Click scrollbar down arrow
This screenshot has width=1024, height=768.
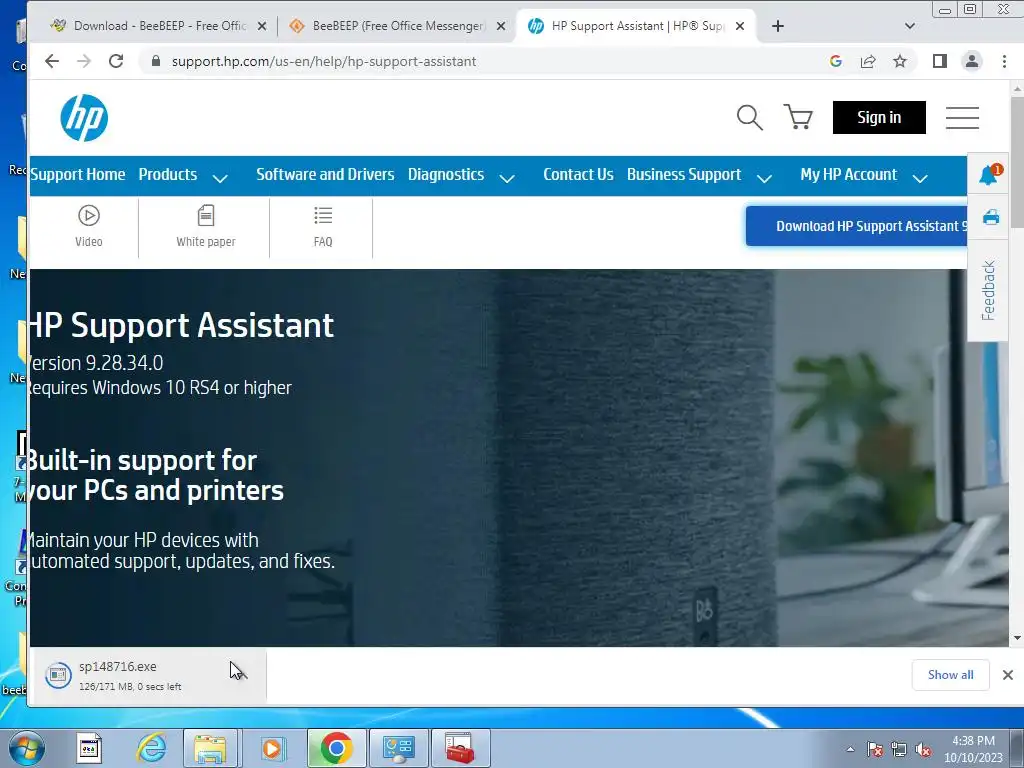[x=1017, y=638]
